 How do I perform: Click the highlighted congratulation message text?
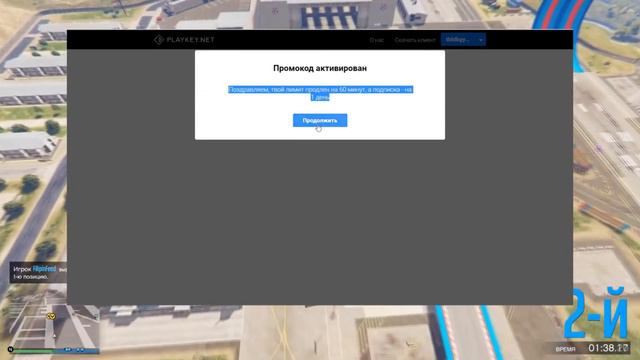pos(320,93)
